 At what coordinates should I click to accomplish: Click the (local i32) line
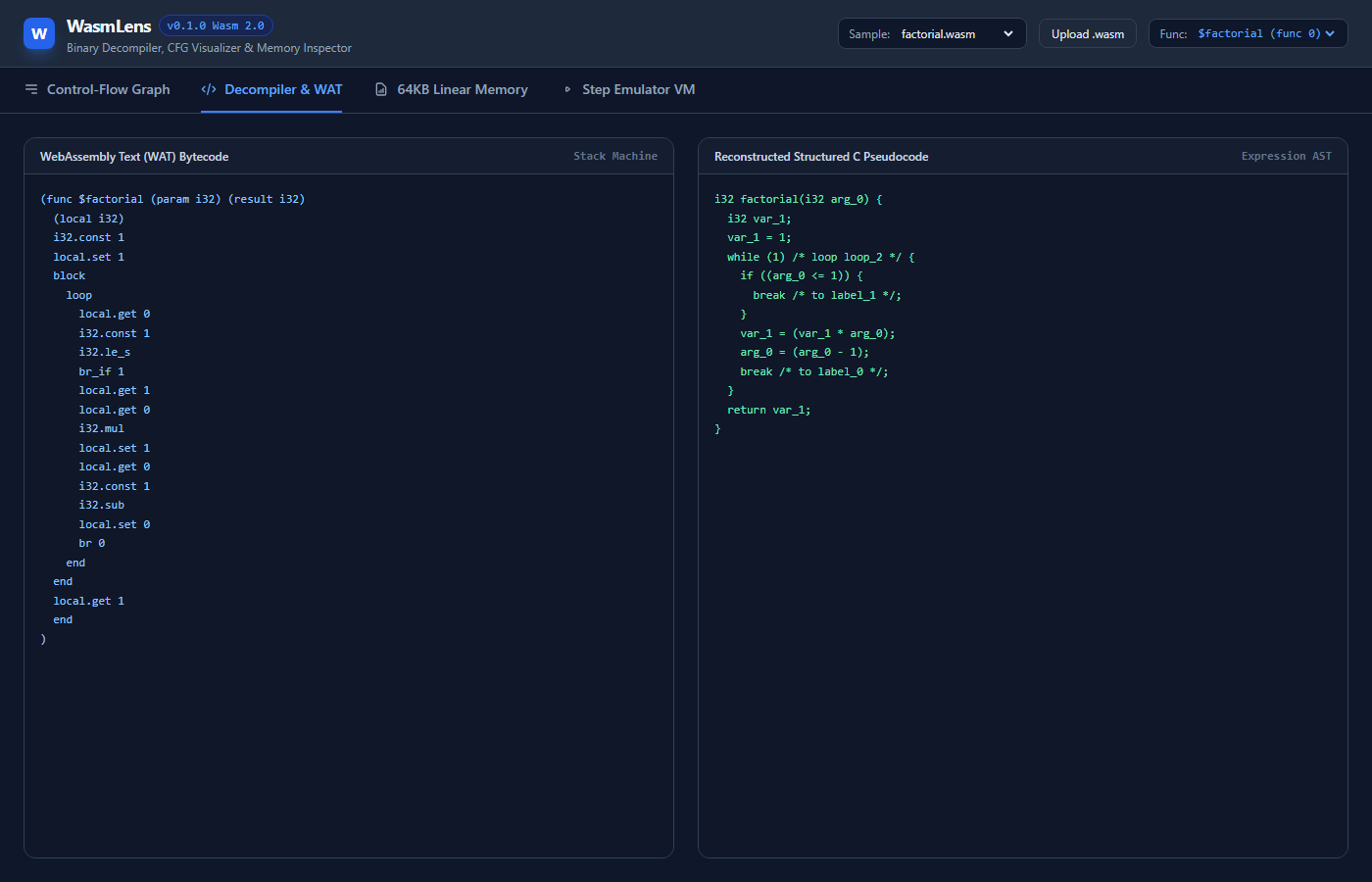[x=89, y=219]
